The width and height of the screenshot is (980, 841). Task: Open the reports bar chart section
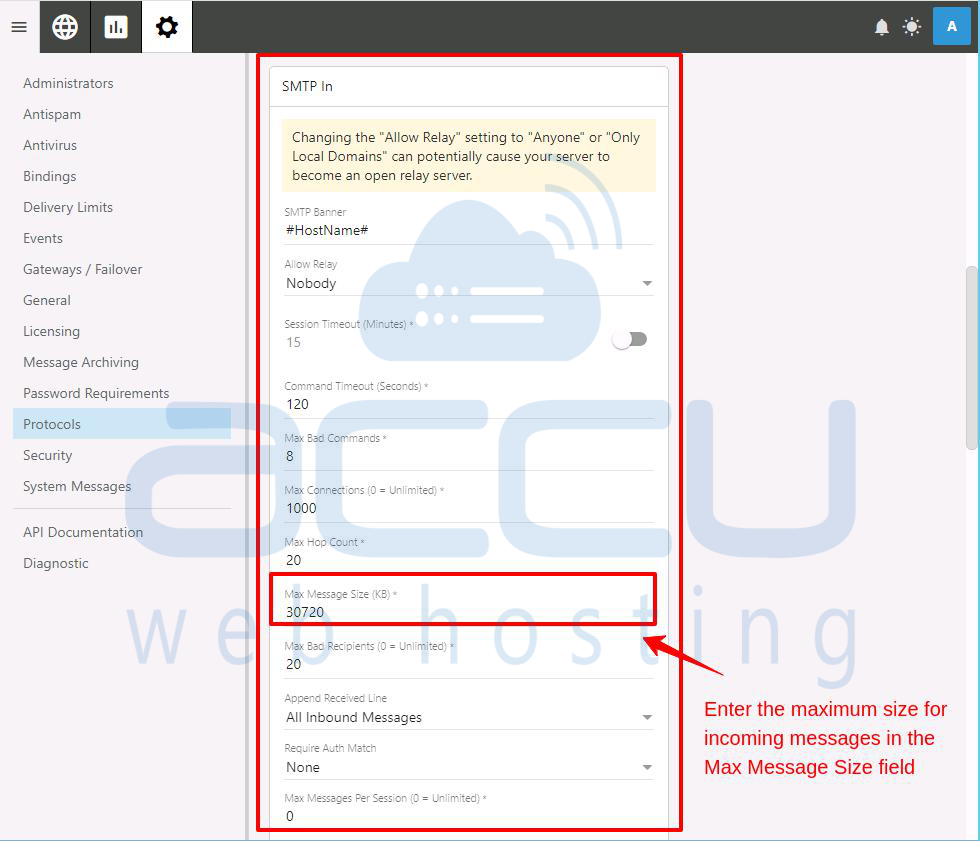116,27
